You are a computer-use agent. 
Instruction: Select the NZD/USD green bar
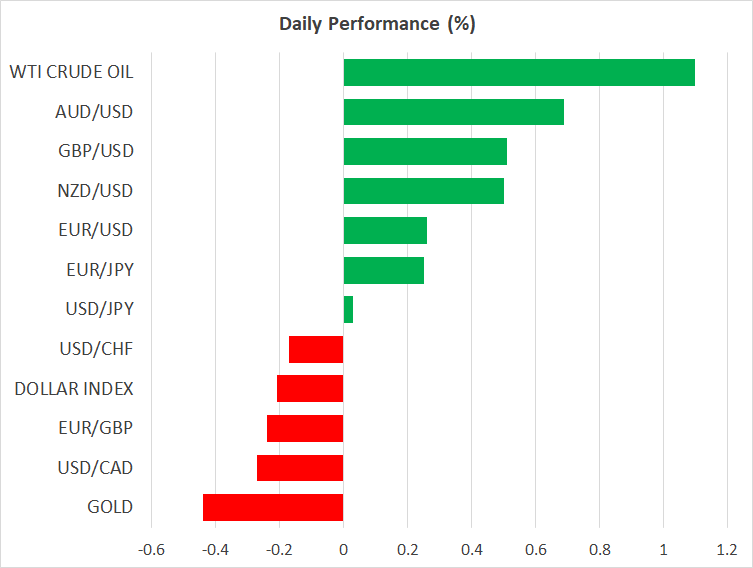point(423,191)
